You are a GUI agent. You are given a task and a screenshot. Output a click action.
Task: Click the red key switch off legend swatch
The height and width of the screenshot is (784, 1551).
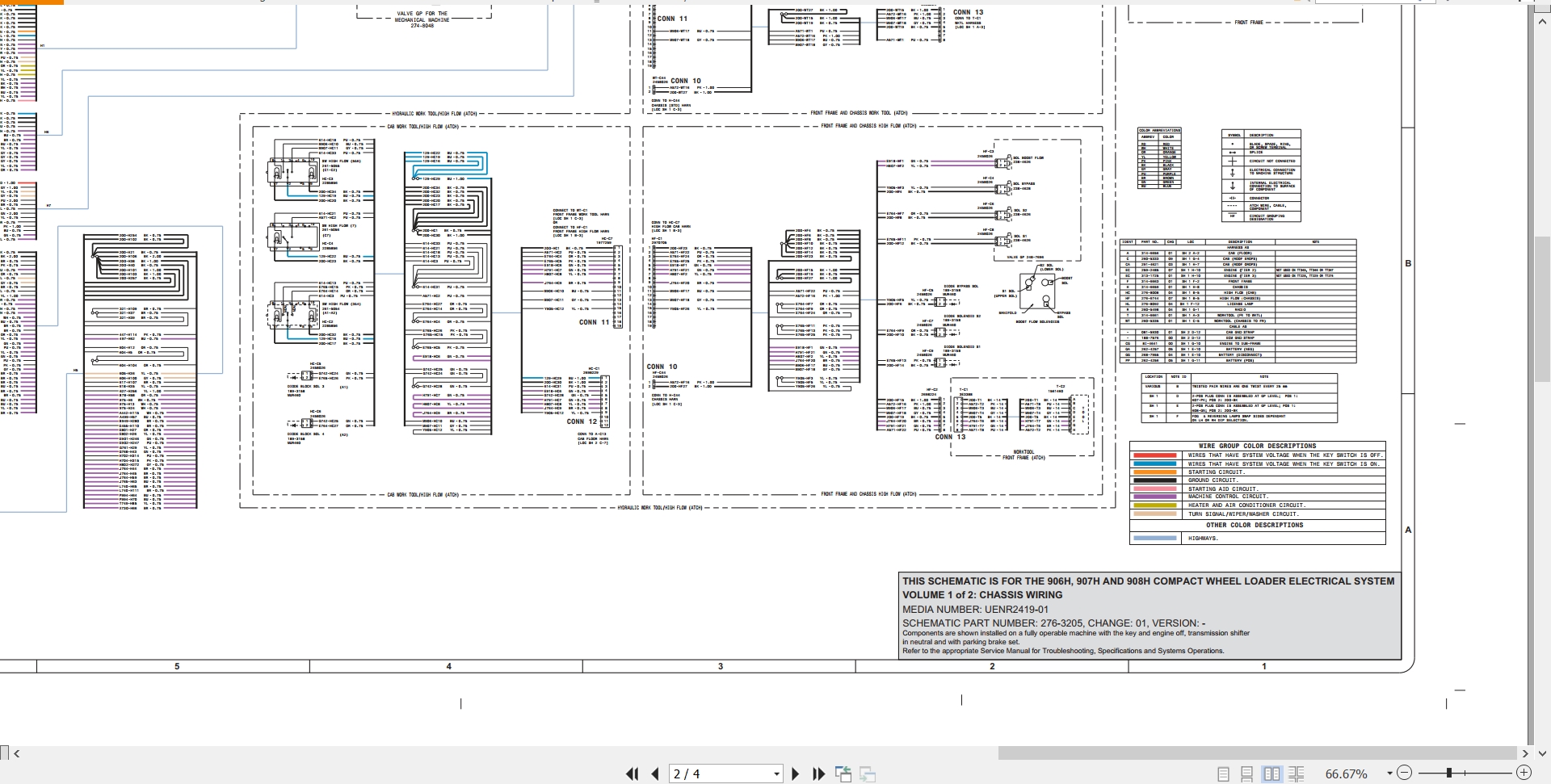coord(1155,455)
